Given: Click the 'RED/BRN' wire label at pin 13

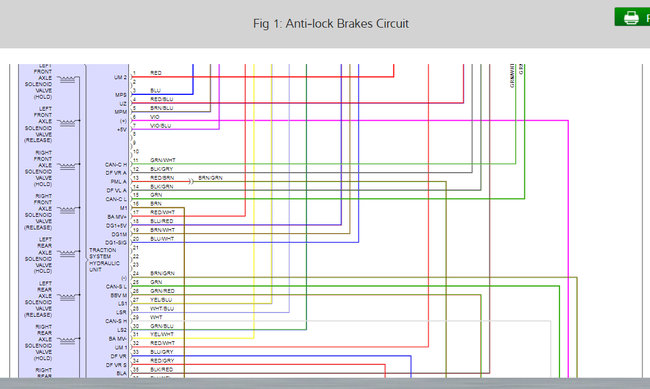Looking at the screenshot, I should click(162, 178).
